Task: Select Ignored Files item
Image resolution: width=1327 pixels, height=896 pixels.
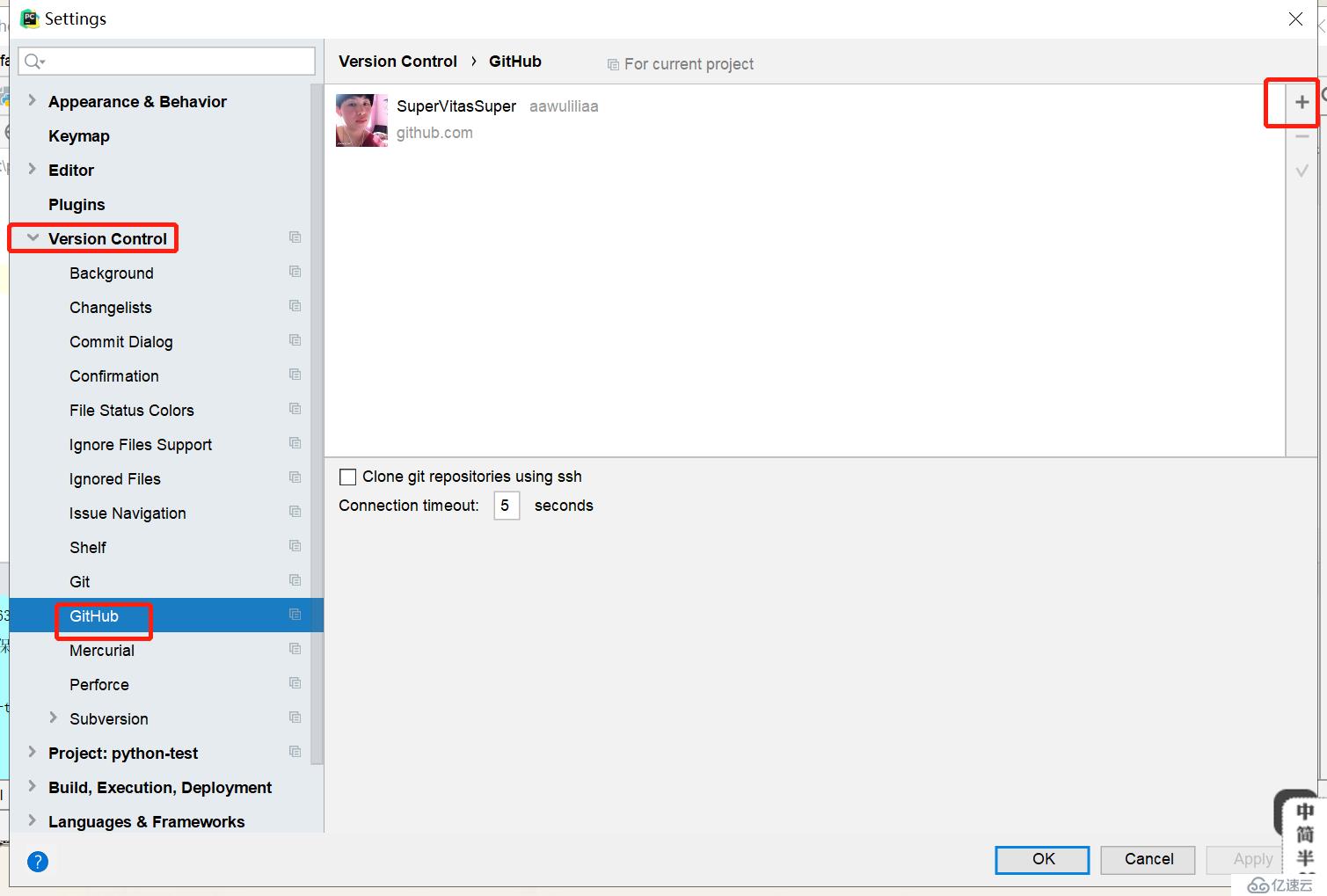Action: 115,479
